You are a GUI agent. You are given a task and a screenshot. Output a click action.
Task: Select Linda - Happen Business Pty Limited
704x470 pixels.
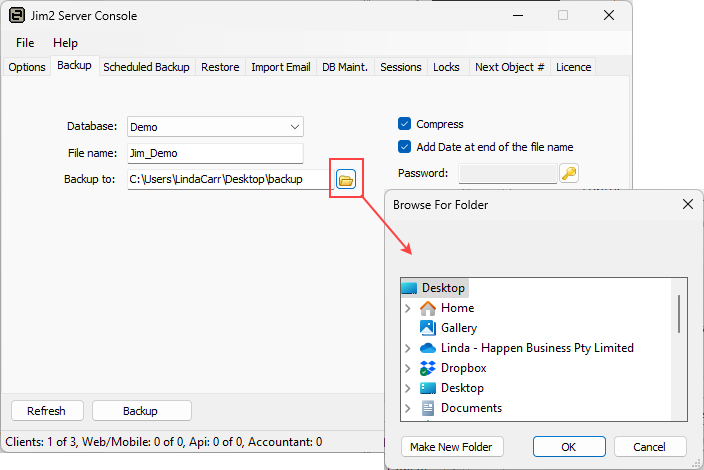tap(537, 348)
